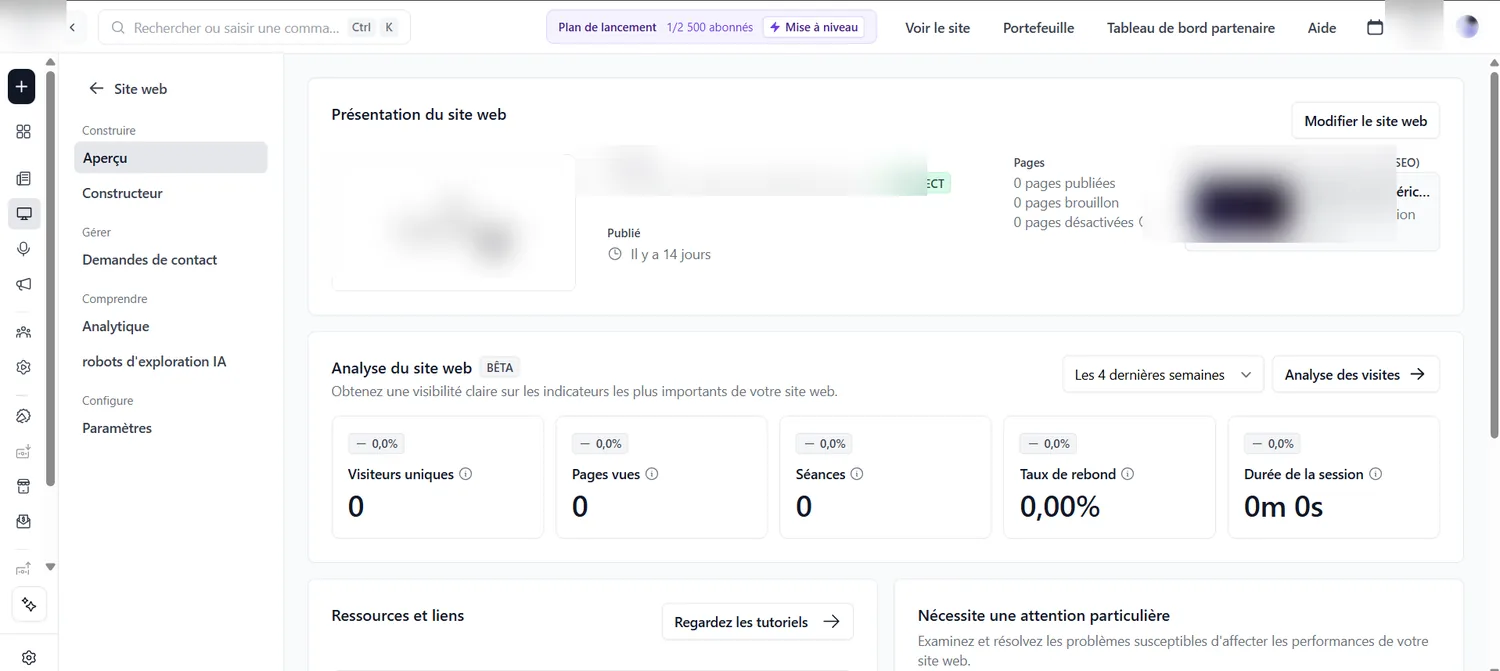Click the Analyse des visites button
The image size is (1500, 671).
click(x=1355, y=375)
